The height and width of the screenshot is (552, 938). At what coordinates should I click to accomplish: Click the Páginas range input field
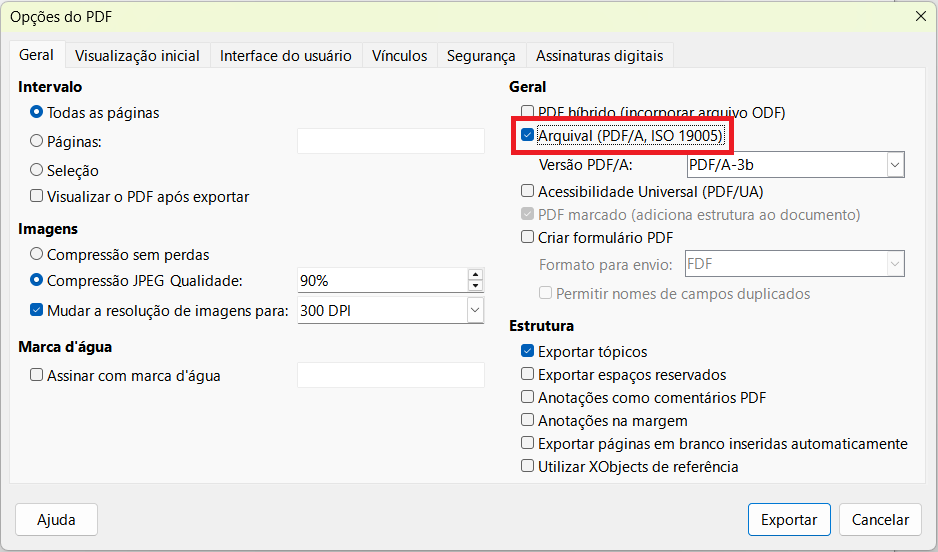390,142
